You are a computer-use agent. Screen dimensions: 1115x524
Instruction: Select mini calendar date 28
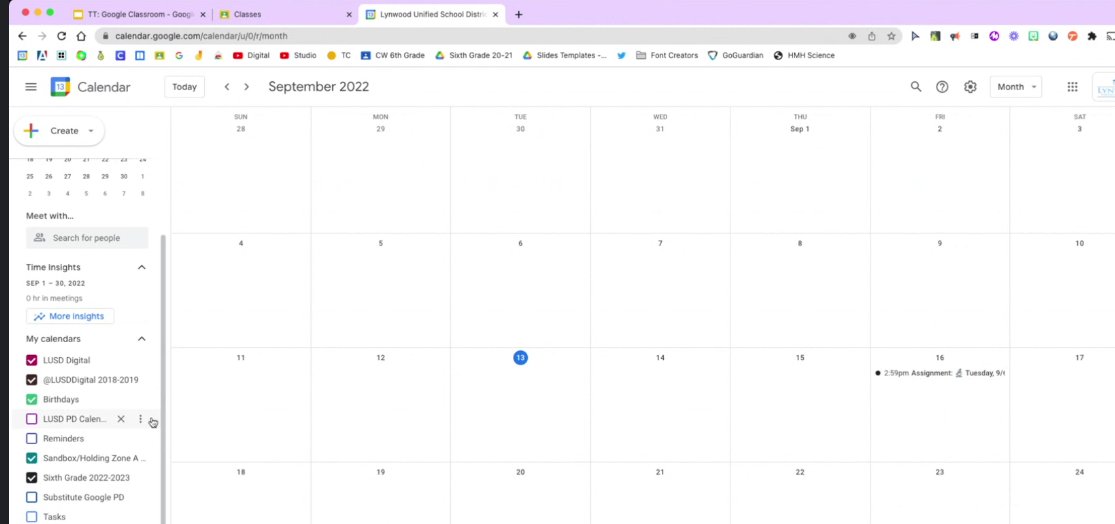click(86, 176)
